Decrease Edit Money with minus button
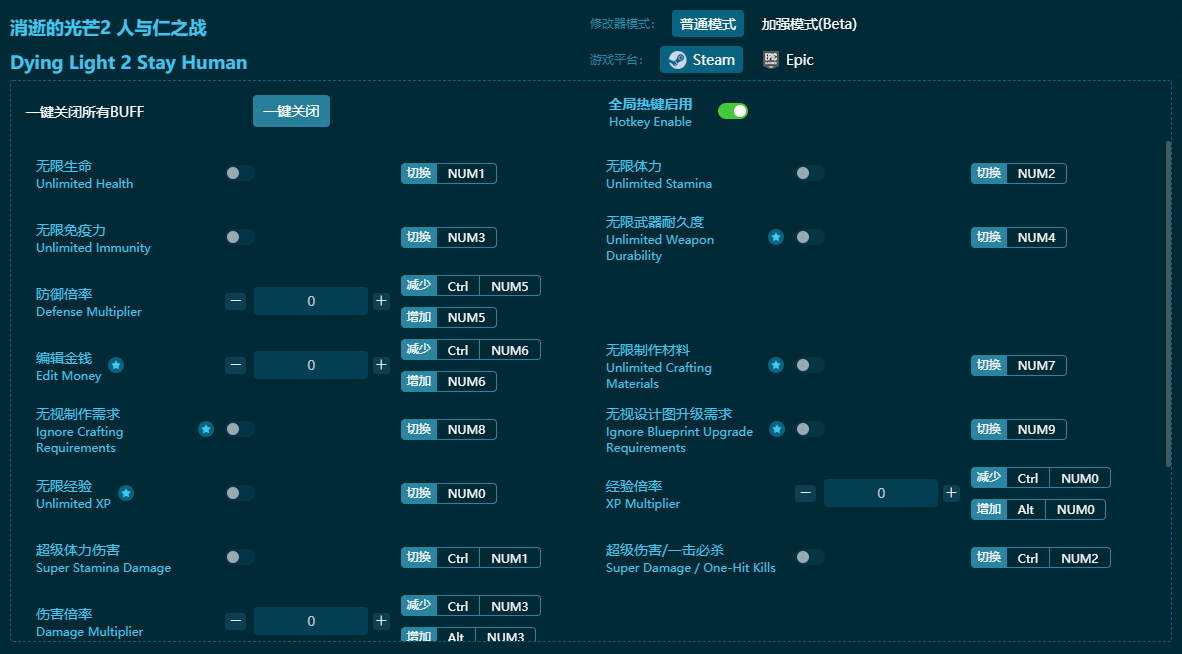The height and width of the screenshot is (654, 1182). [236, 365]
